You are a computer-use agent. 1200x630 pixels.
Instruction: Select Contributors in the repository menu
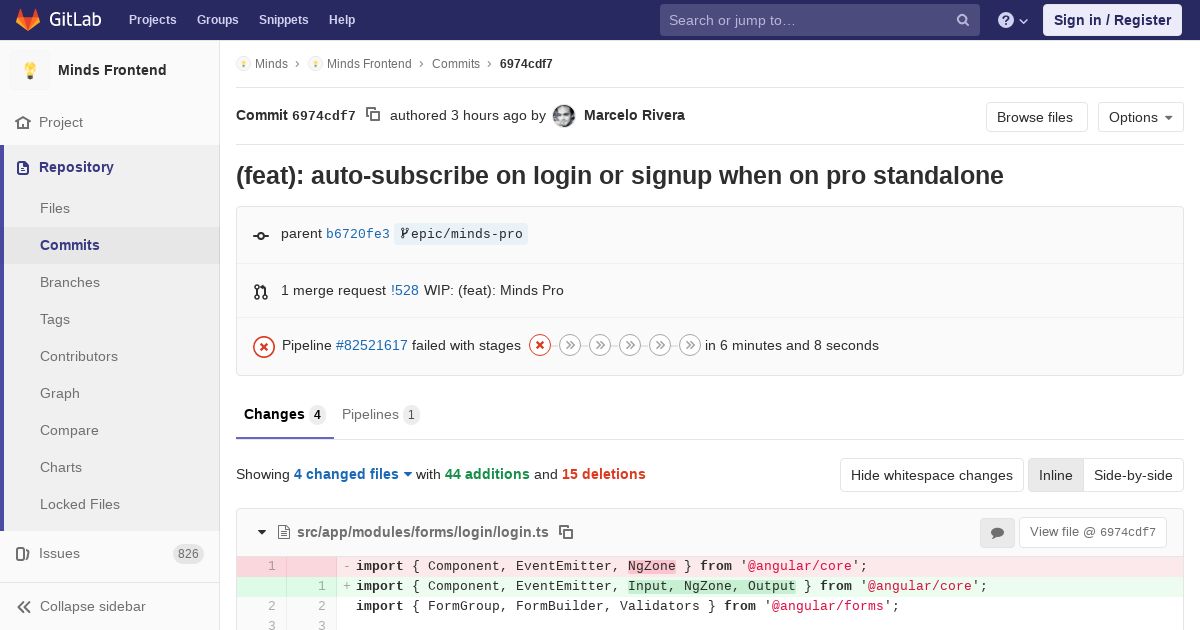pos(112,356)
